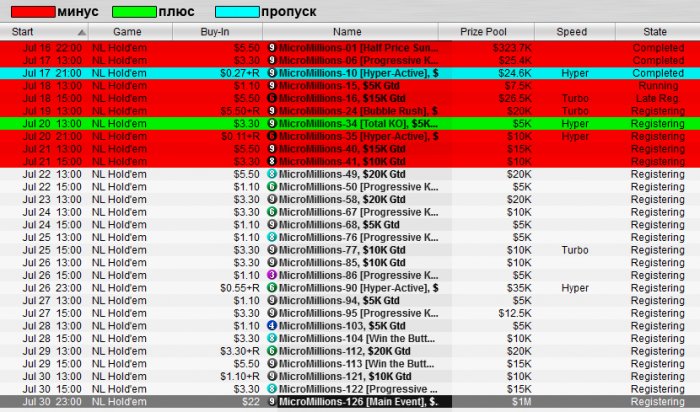Click the Jul 20 13:00 start cell
The image size is (700, 412).
[52, 124]
